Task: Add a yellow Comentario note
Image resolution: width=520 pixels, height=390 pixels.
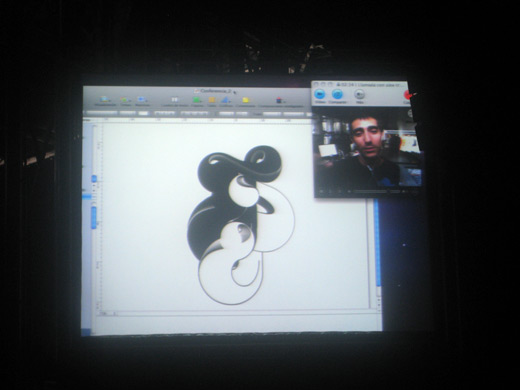Action: (246, 100)
